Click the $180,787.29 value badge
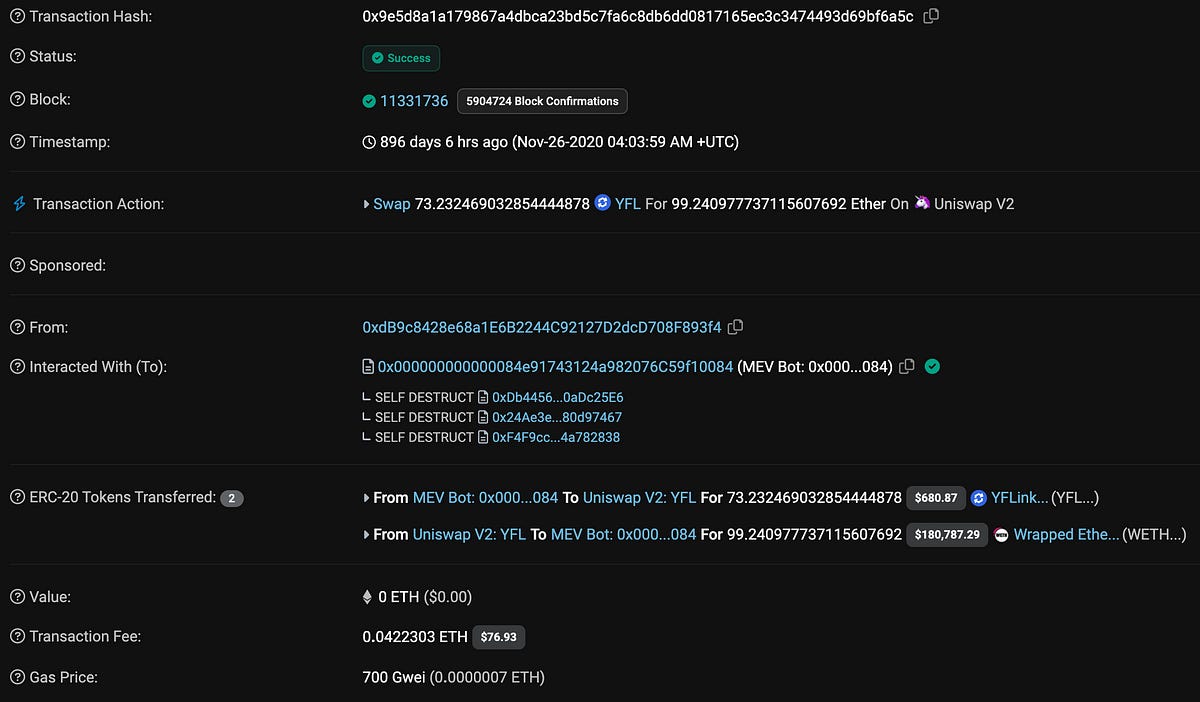Image resolution: width=1200 pixels, height=702 pixels. point(947,535)
